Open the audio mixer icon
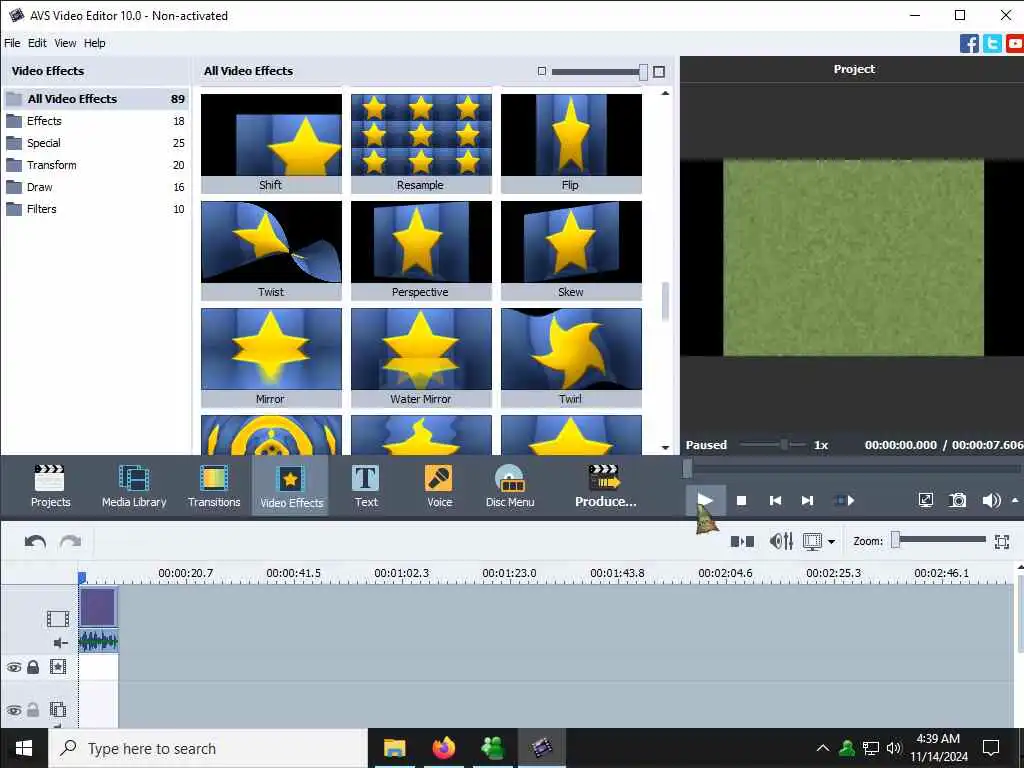This screenshot has width=1024, height=768. coord(781,541)
